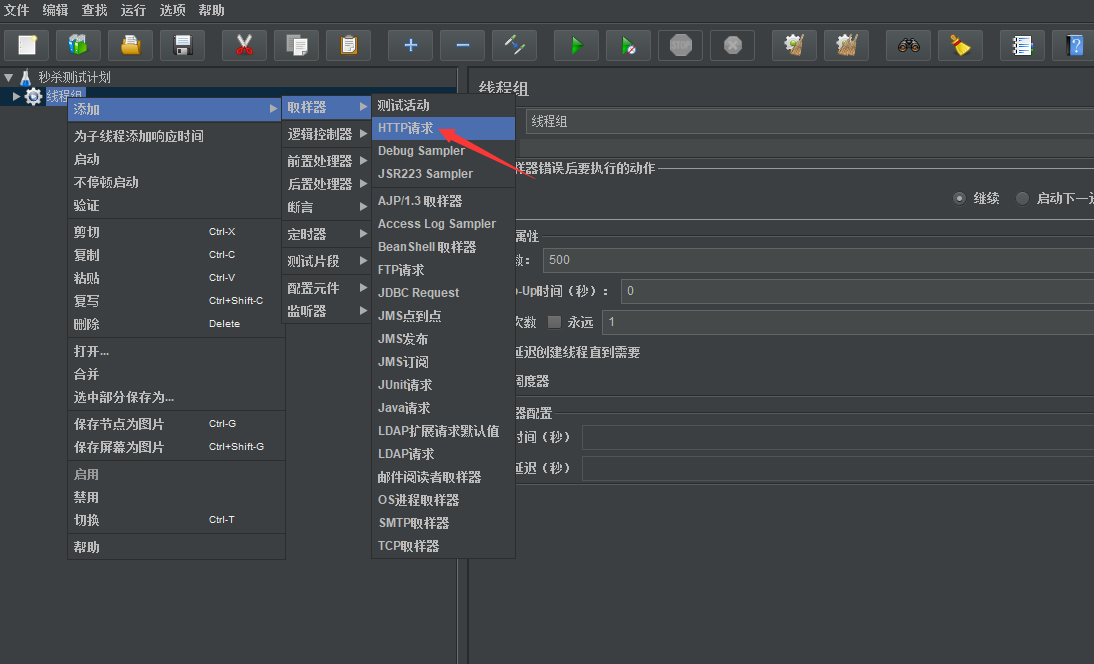Open the 添加 submenu

coord(174,110)
